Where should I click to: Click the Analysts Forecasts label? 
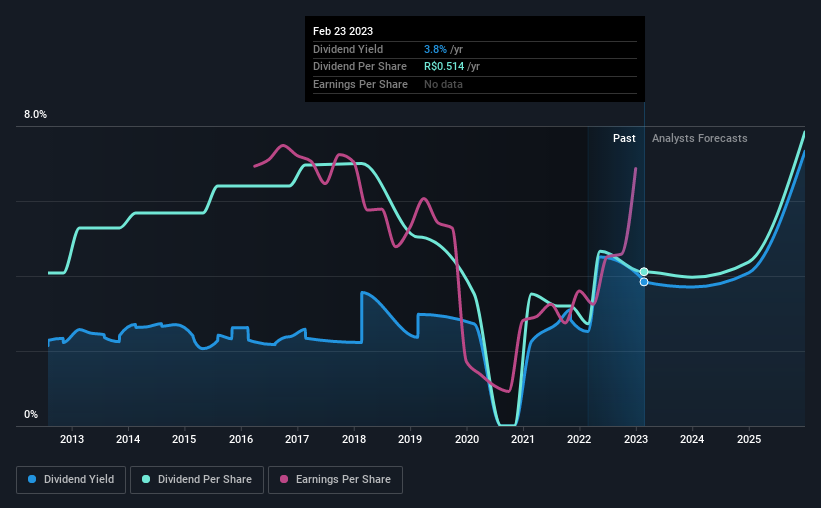point(699,139)
